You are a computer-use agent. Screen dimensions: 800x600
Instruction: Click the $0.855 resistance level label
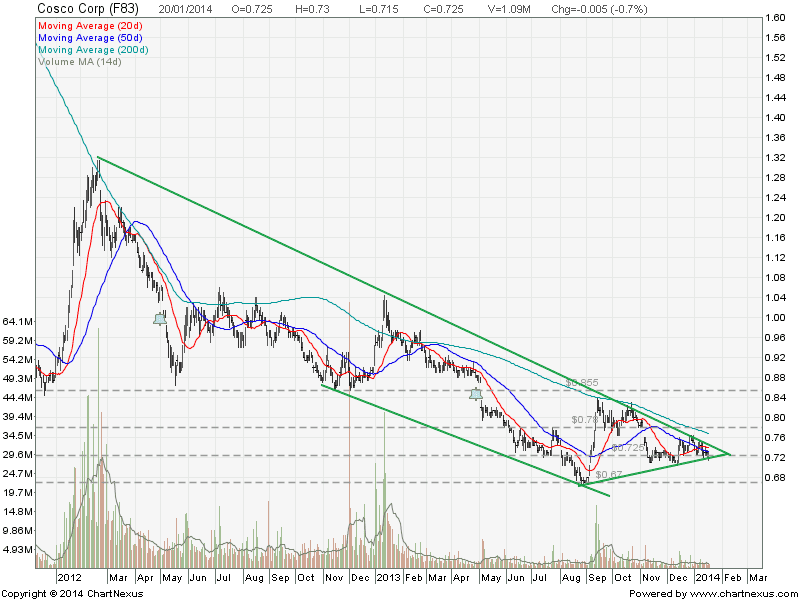click(582, 383)
